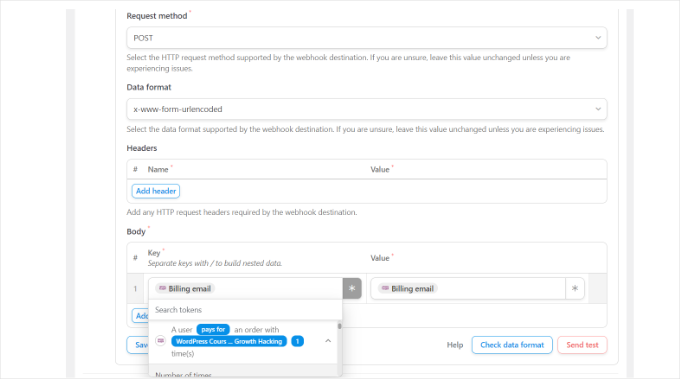Click the blue '1' times pill

pyautogui.click(x=298, y=342)
